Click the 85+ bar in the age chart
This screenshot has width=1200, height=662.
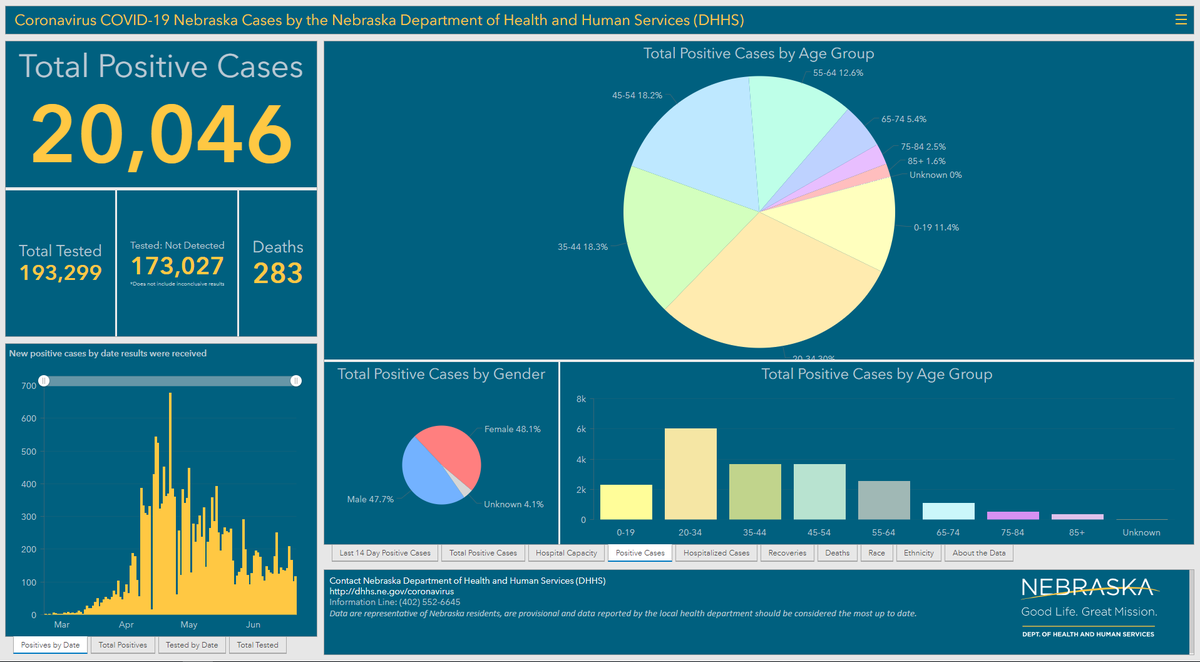click(1077, 517)
